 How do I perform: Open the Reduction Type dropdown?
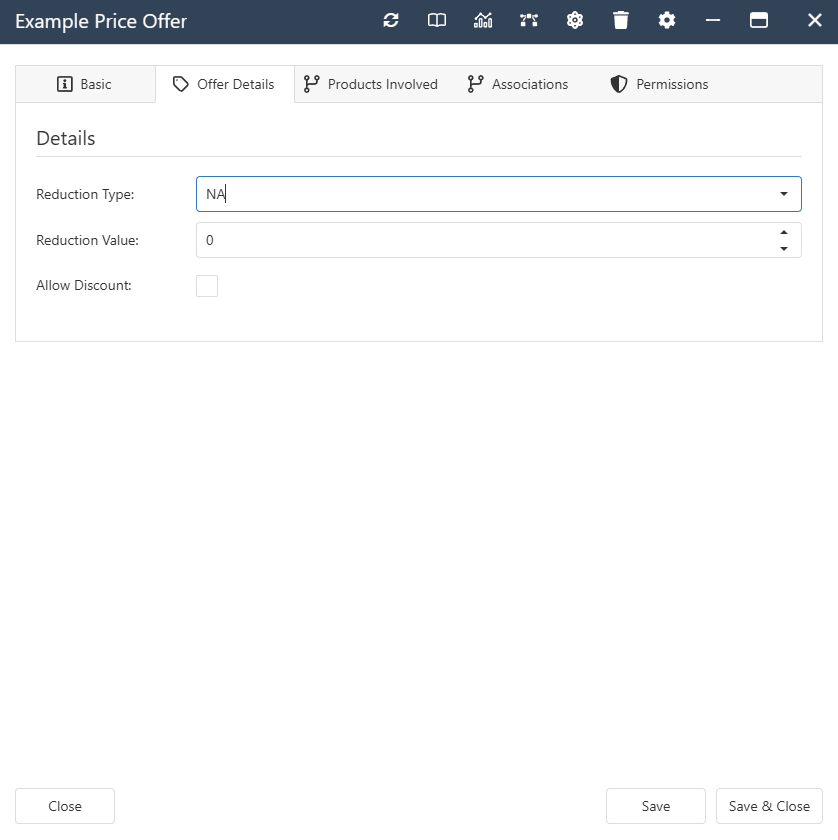click(x=783, y=194)
